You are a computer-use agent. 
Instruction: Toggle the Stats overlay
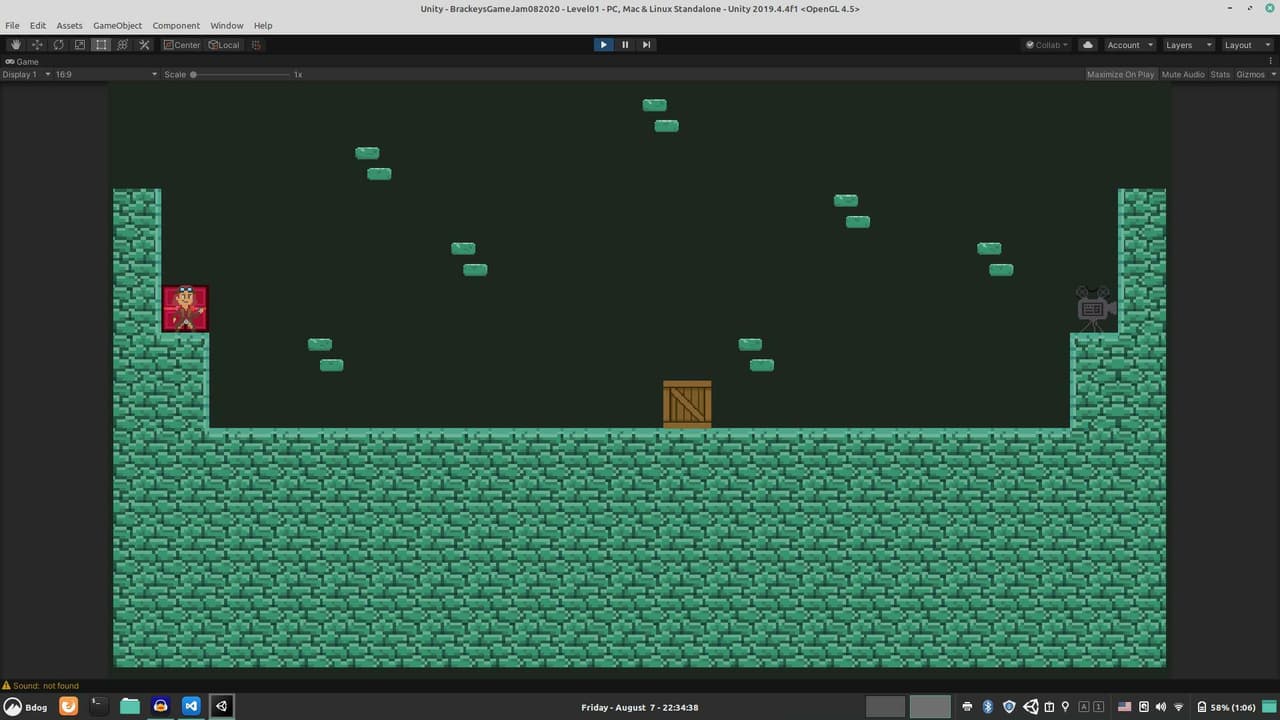[1220, 74]
